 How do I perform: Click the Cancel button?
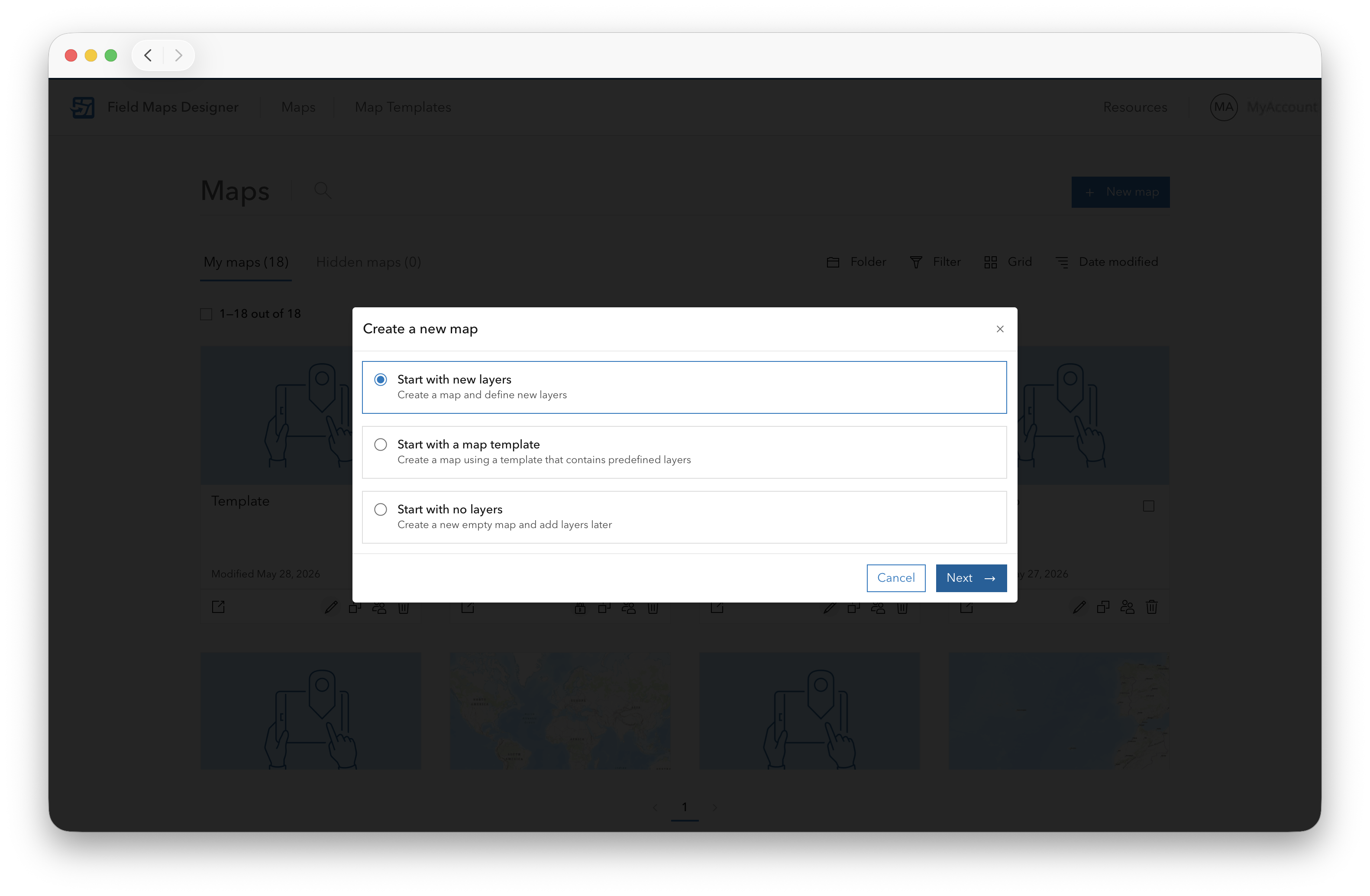(896, 578)
